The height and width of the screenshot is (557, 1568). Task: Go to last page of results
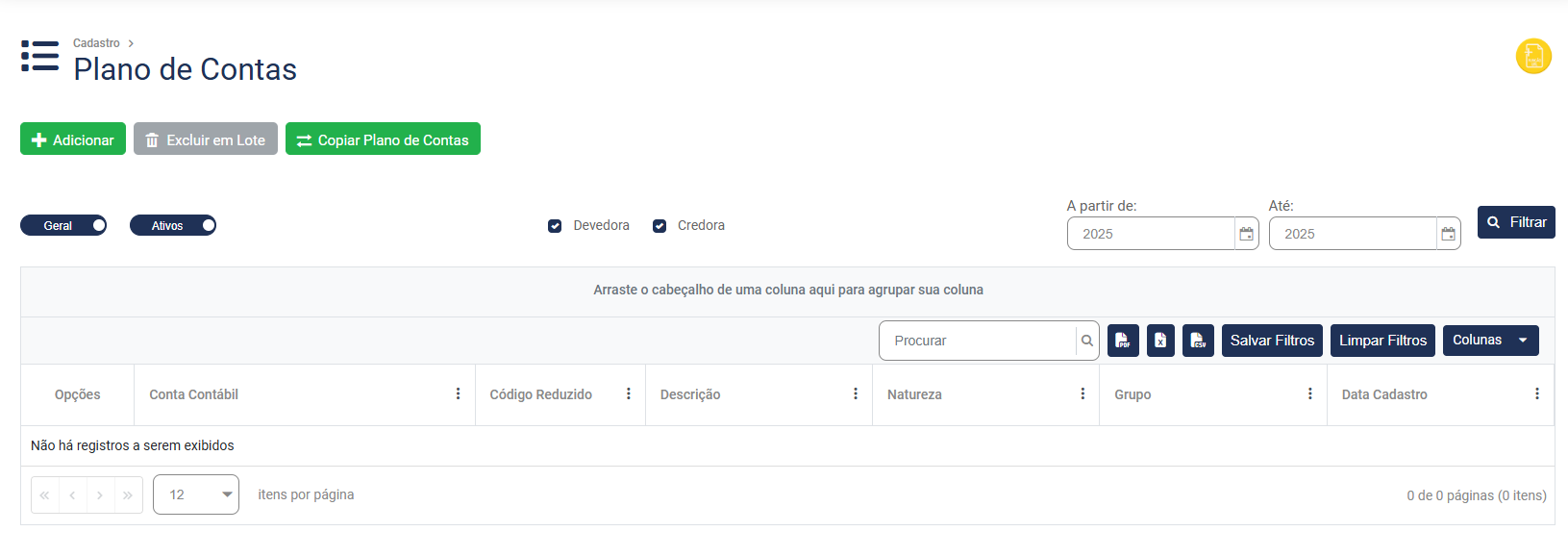pyautogui.click(x=128, y=494)
